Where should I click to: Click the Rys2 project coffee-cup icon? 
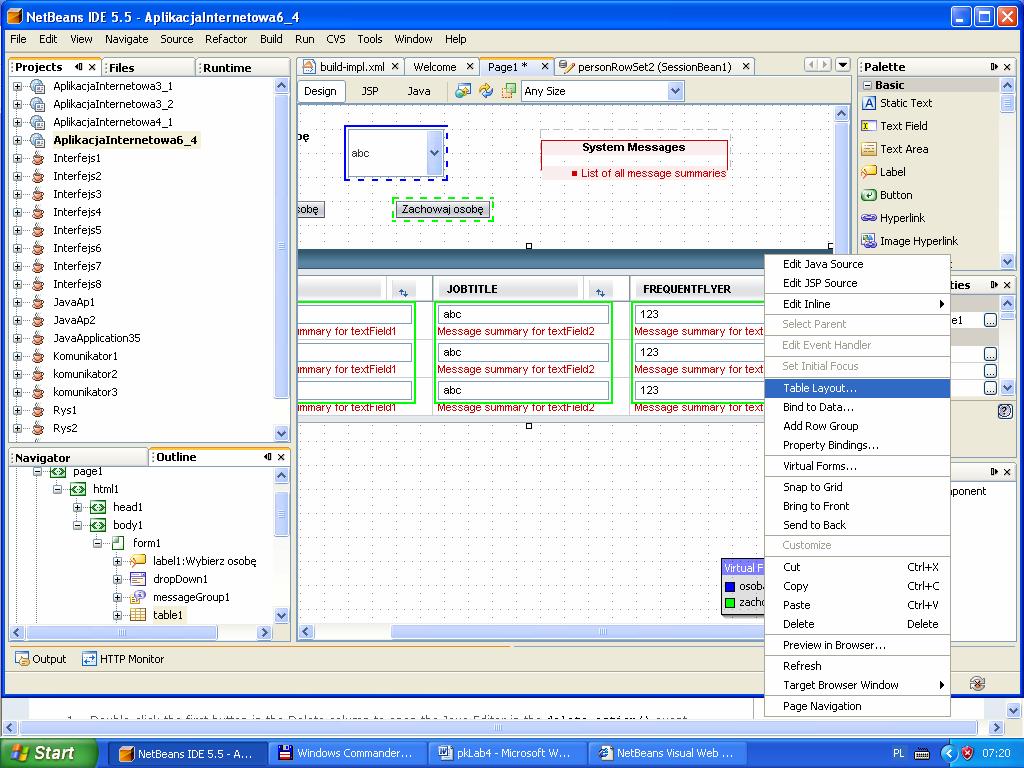pyautogui.click(x=39, y=428)
